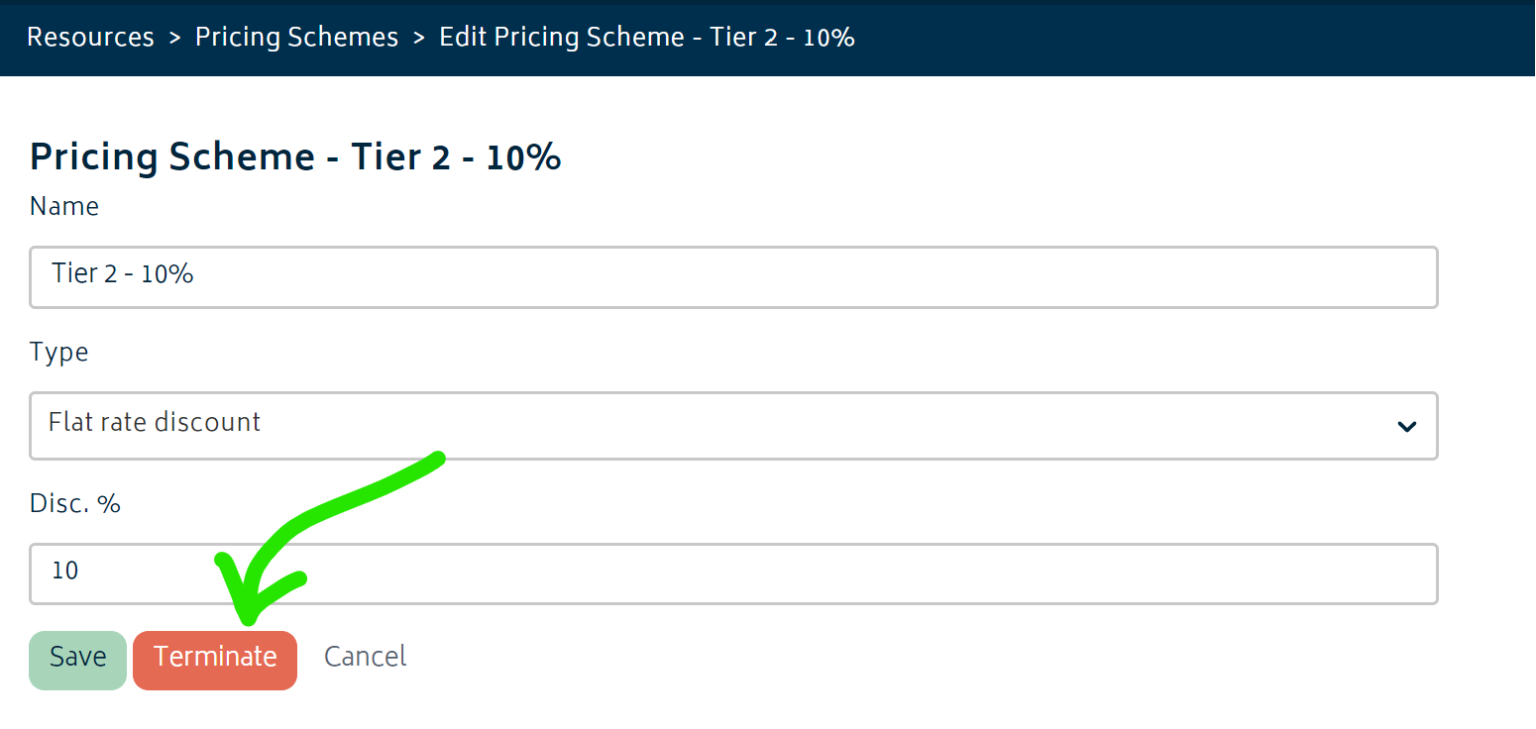
Task: Click Save to store the pricing scheme
Action: pos(77,658)
